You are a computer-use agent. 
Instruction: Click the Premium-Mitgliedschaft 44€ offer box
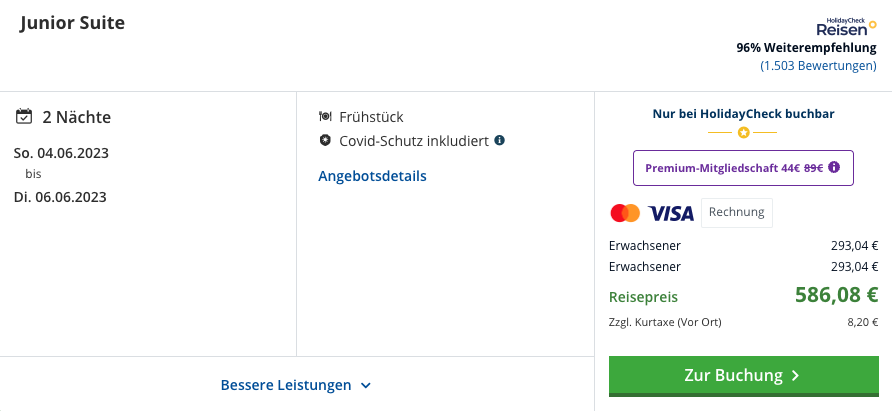point(743,168)
